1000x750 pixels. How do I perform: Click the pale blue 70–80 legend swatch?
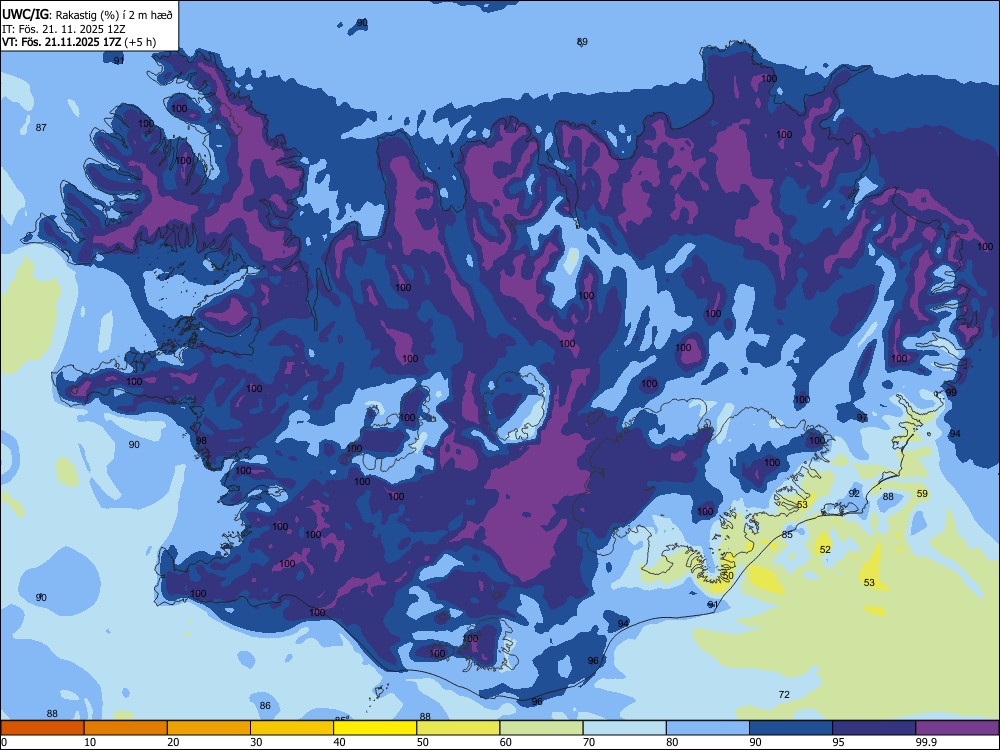coord(624,728)
